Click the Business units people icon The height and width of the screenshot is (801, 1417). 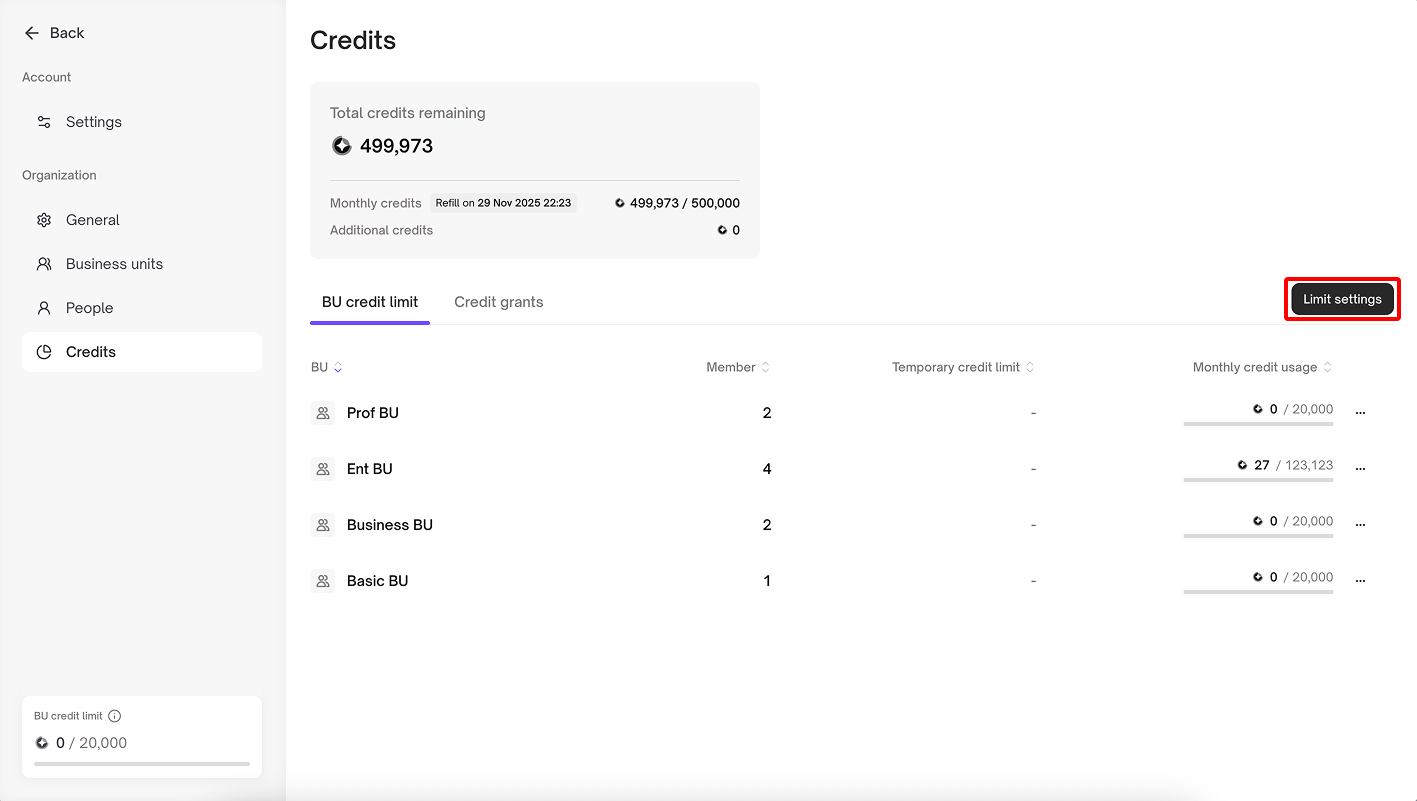click(44, 264)
